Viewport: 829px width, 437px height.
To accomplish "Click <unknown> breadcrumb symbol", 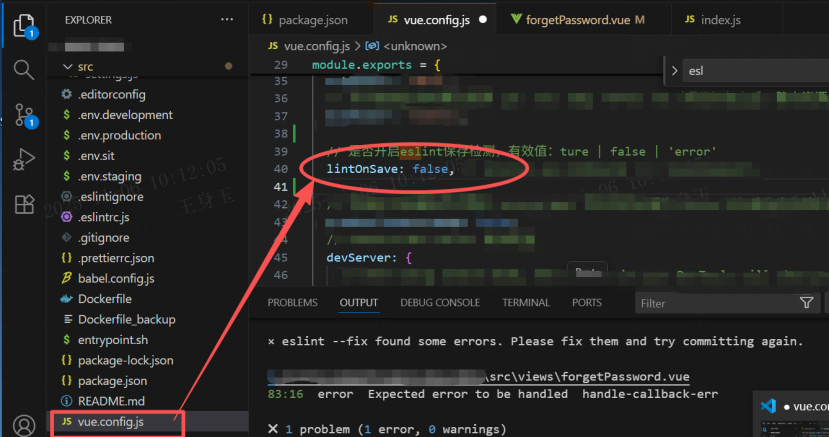I will [x=415, y=47].
